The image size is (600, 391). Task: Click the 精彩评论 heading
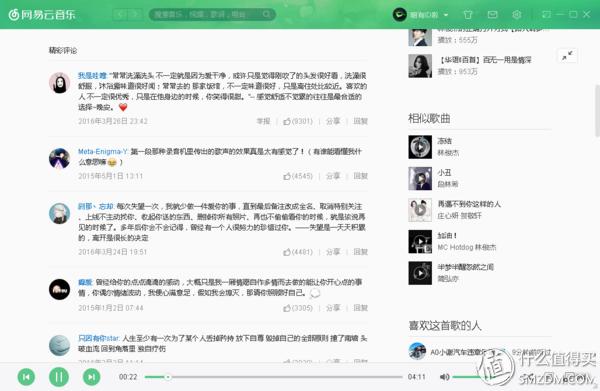[x=63, y=51]
